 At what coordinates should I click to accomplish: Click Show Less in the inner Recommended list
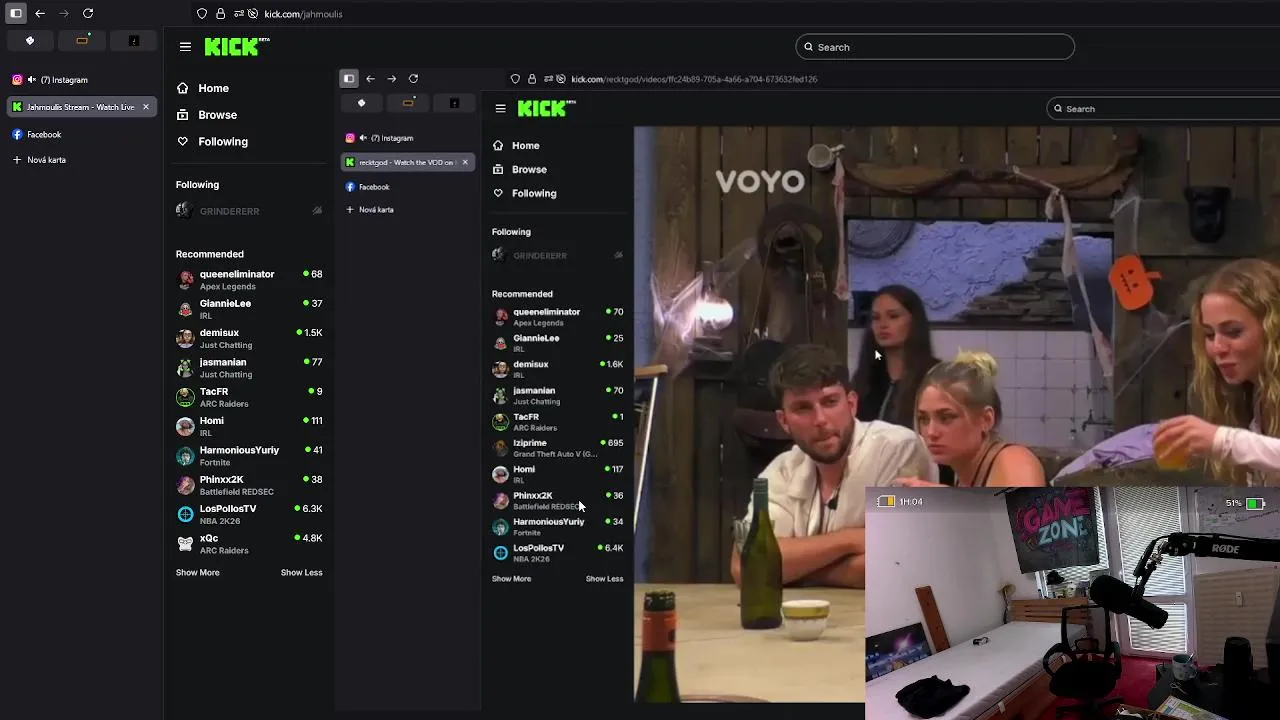pos(604,579)
